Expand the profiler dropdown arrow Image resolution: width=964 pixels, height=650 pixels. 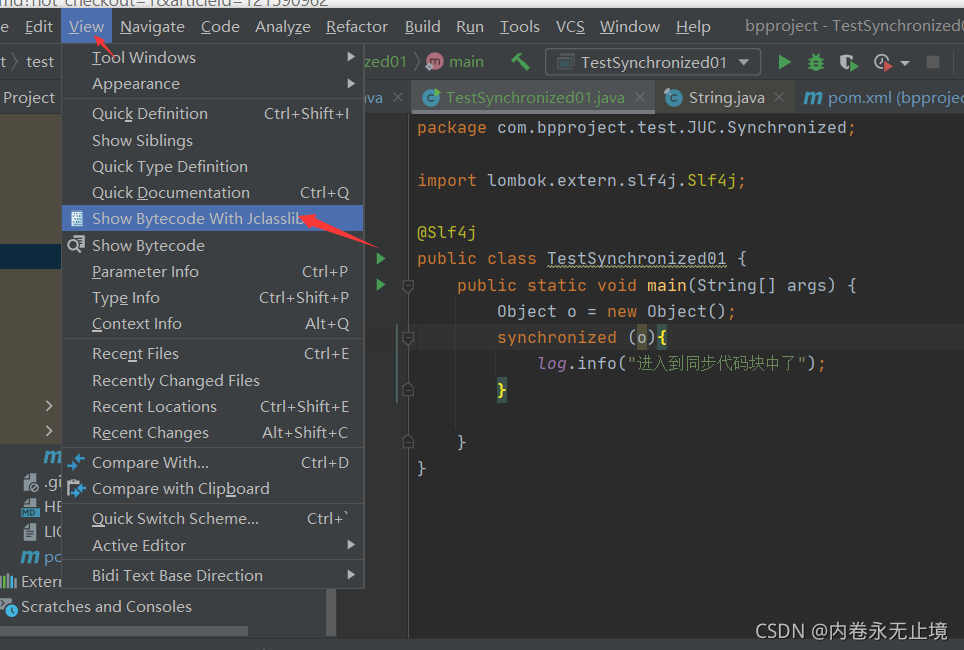pyautogui.click(x=904, y=63)
